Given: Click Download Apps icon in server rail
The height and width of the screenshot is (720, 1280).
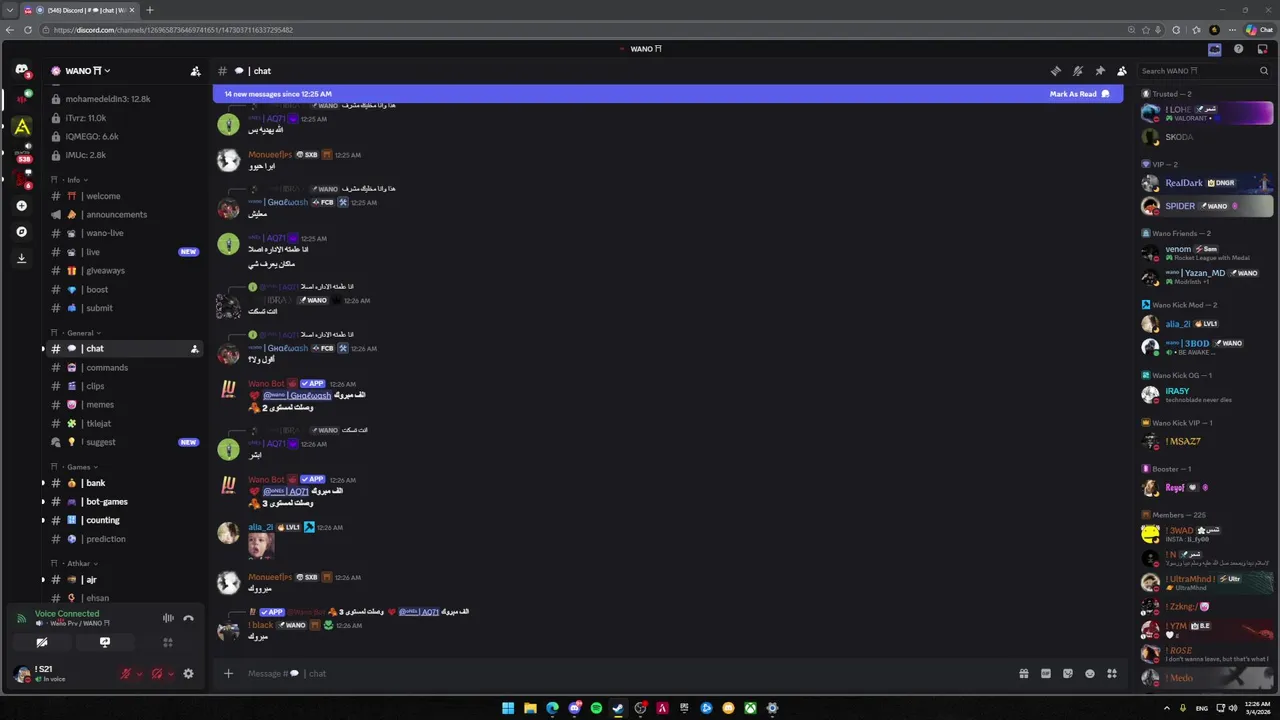Looking at the screenshot, I should pyautogui.click(x=22, y=258).
